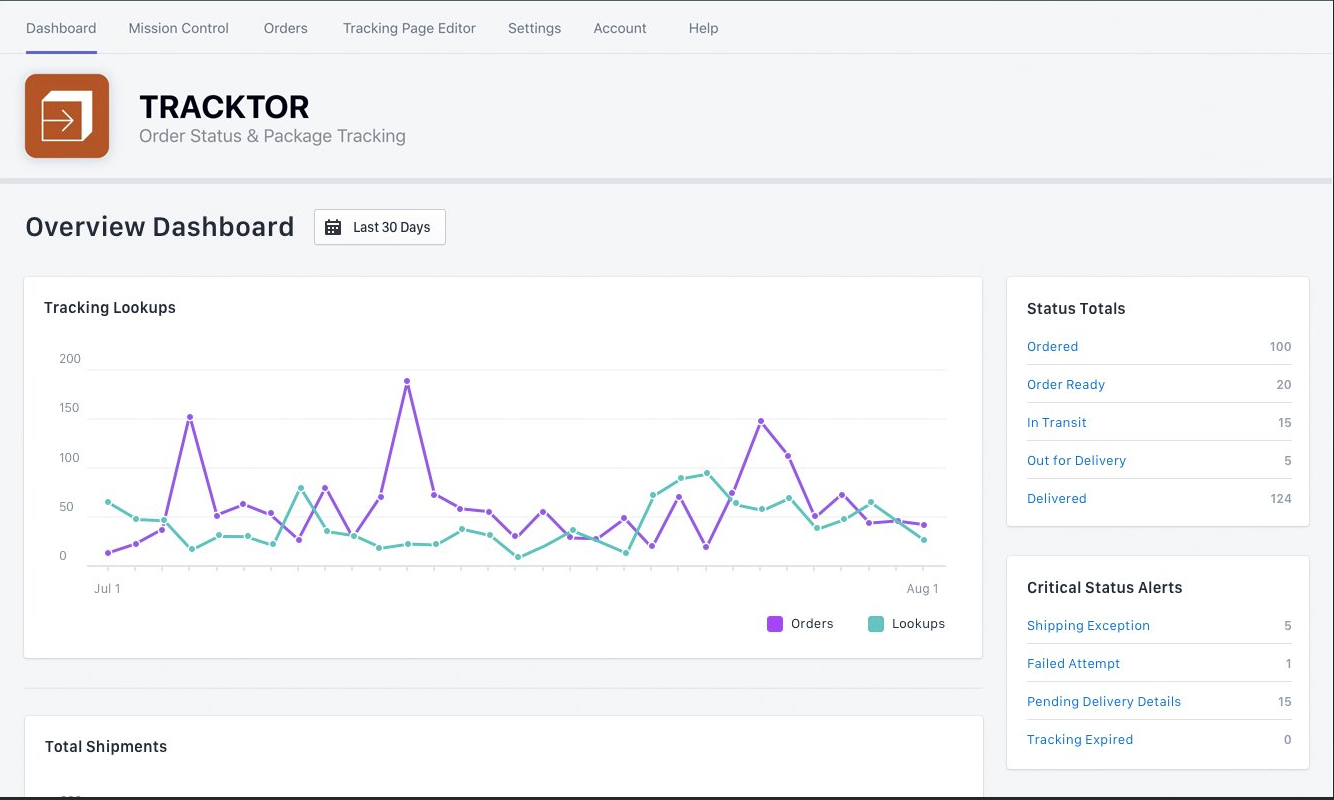
Task: Click the calendar icon beside Last 30 Days
Action: pos(333,227)
